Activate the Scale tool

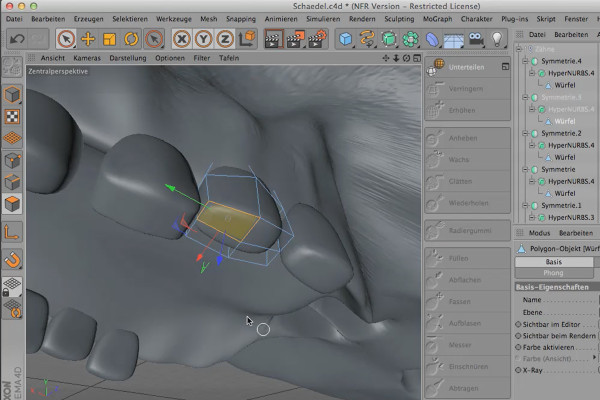(x=109, y=39)
